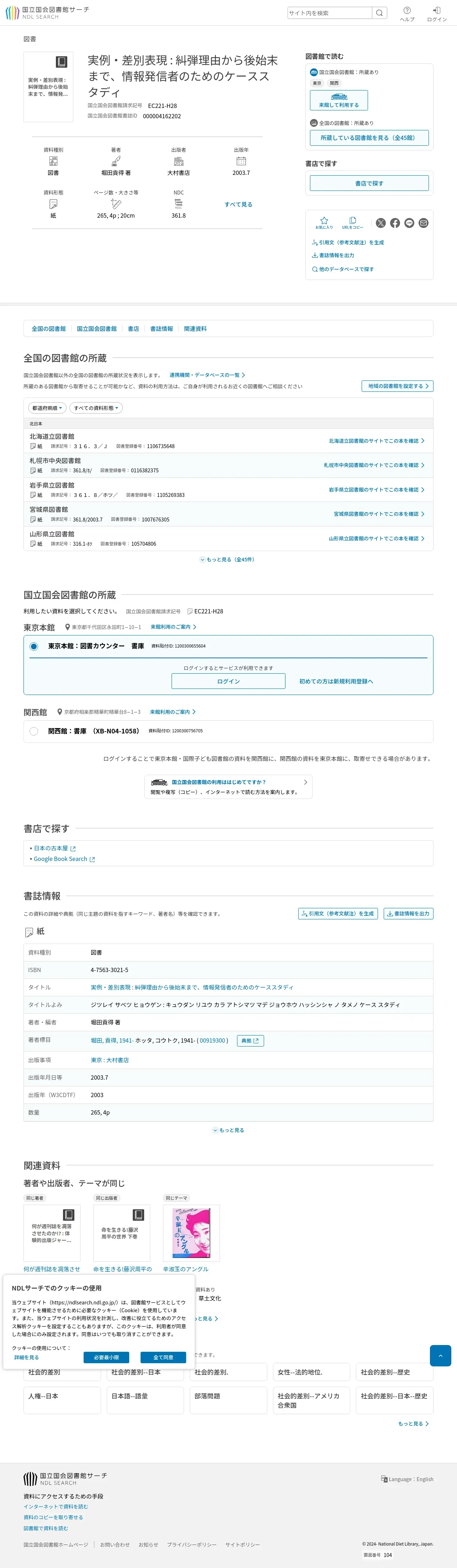Click the author pen icon above 堀田貢得

pyautogui.click(x=116, y=161)
